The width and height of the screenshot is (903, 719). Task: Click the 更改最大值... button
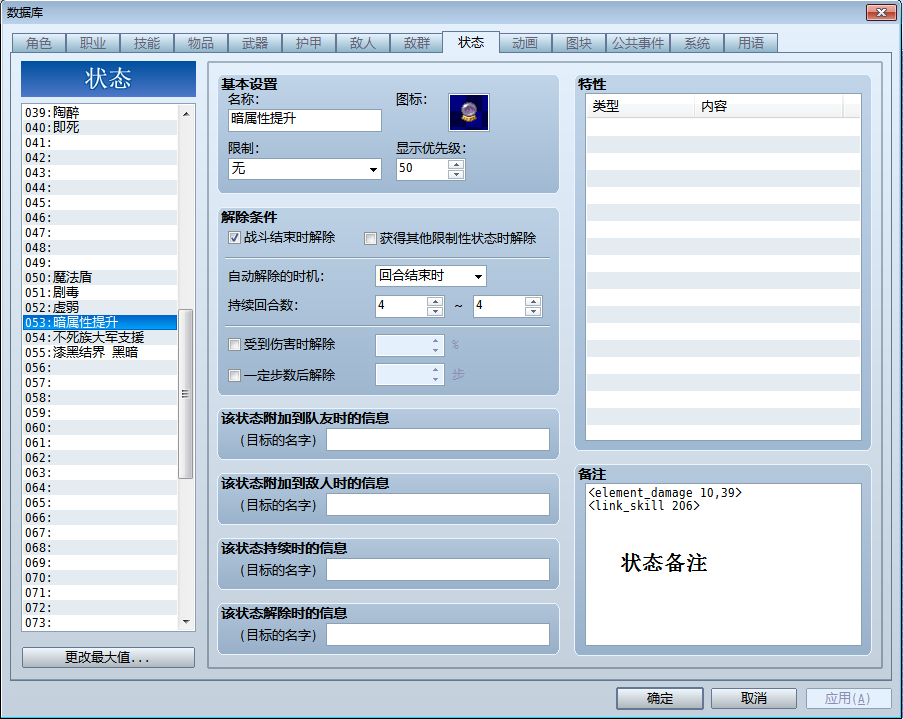[x=108, y=657]
